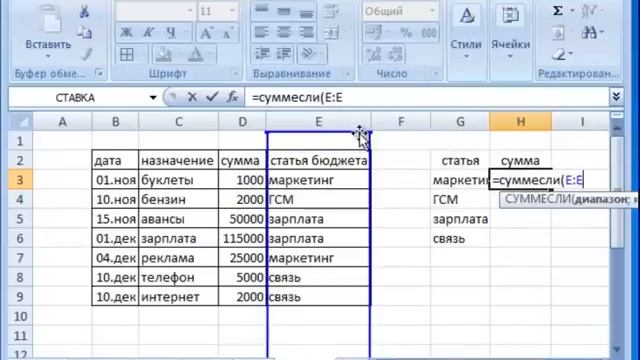
Task: Select column E header
Action: (318, 122)
